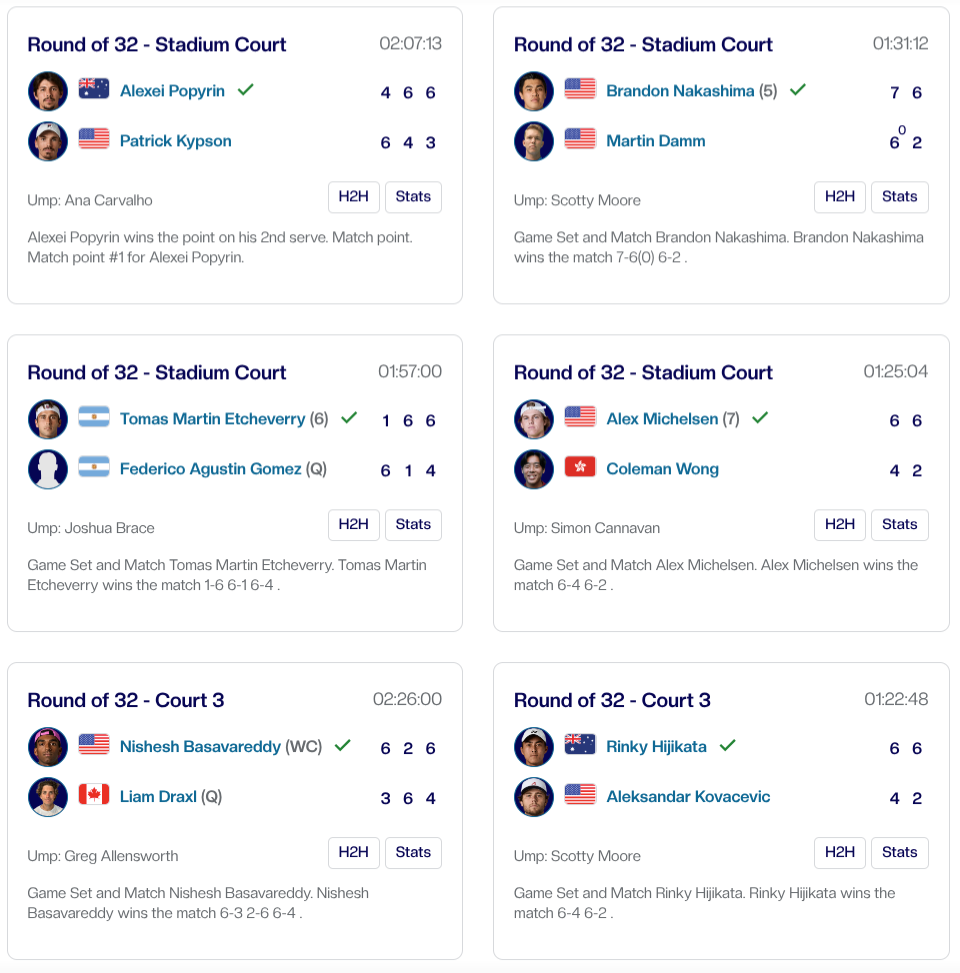The width and height of the screenshot is (960, 973).
Task: Click Alexei Popyrin's player photo
Action: (x=48, y=91)
